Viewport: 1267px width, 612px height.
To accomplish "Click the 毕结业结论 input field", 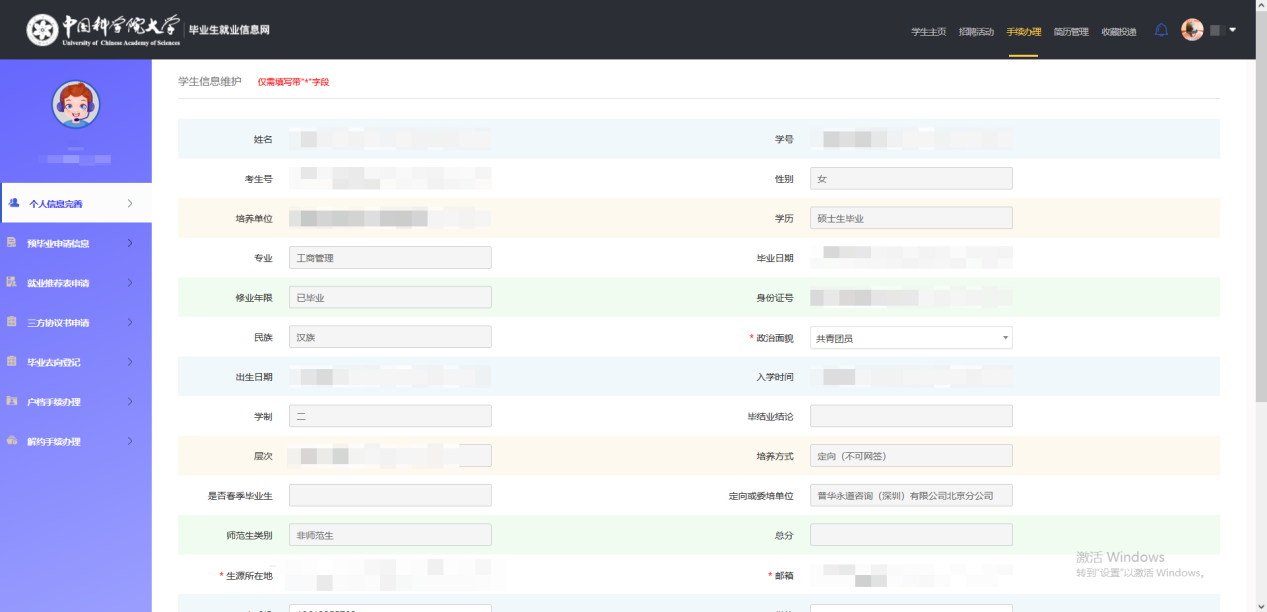I will click(910, 416).
